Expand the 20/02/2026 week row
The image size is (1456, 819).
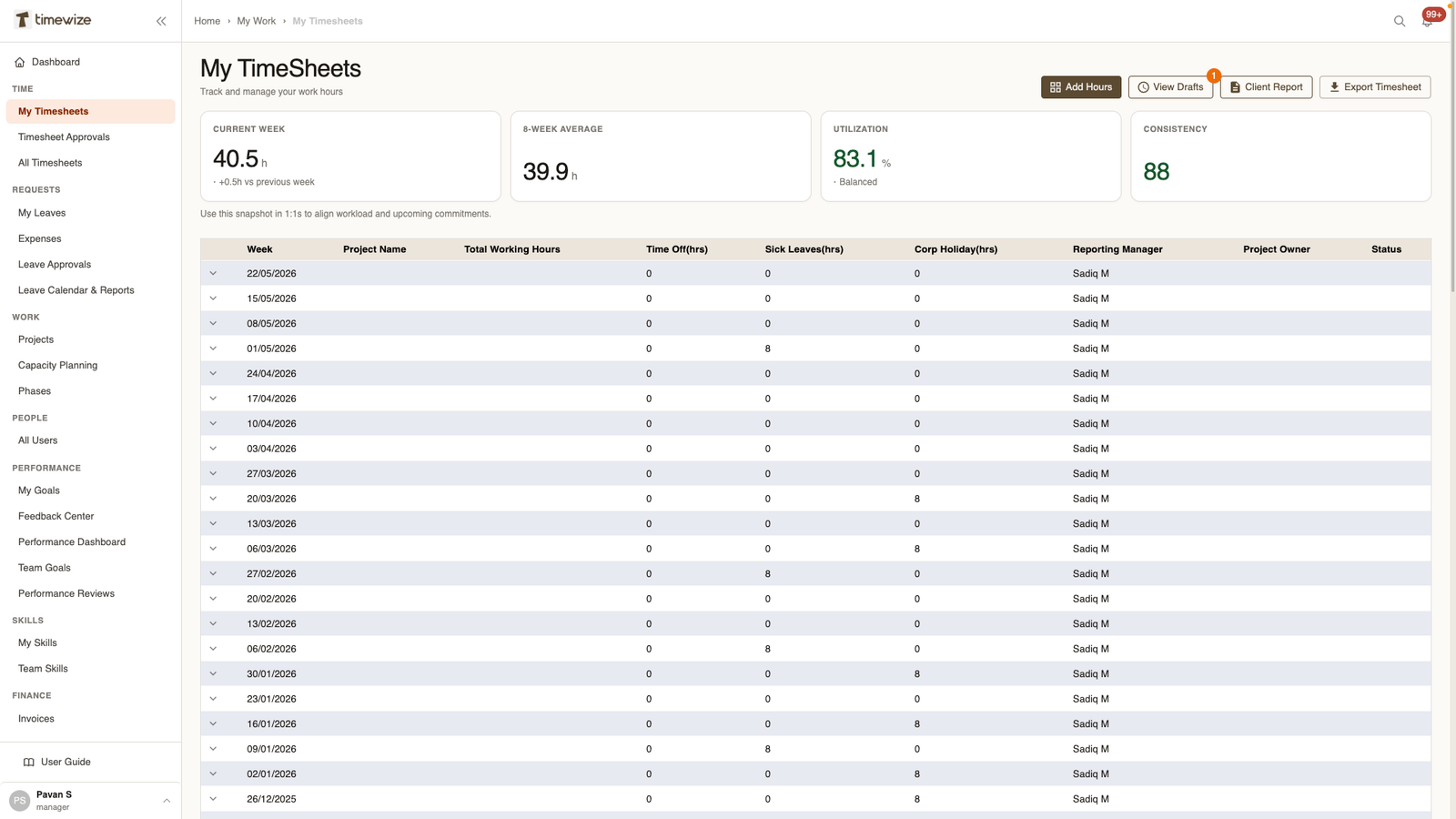pyautogui.click(x=213, y=599)
